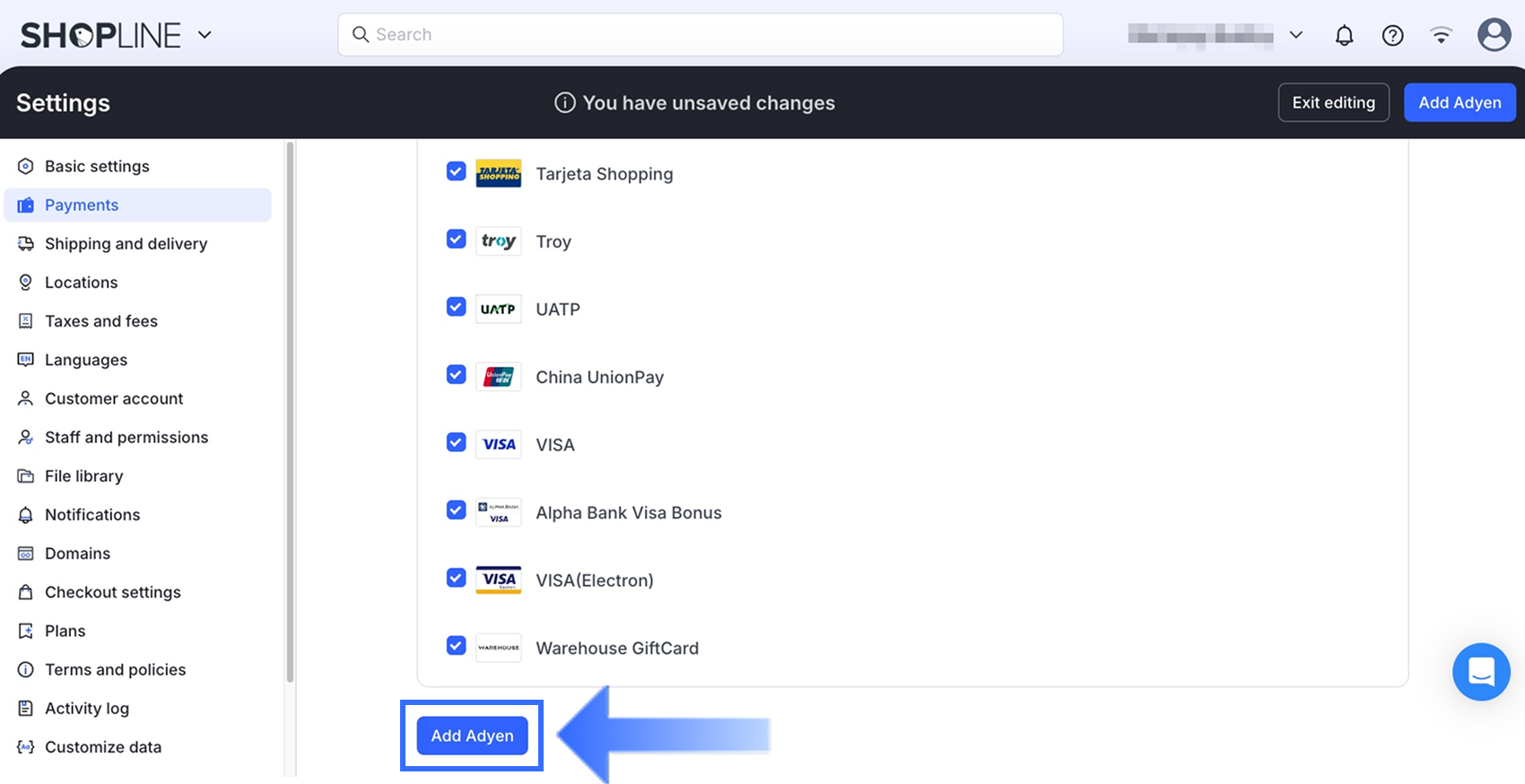Click the China UnionPay logo icon

coord(499,377)
